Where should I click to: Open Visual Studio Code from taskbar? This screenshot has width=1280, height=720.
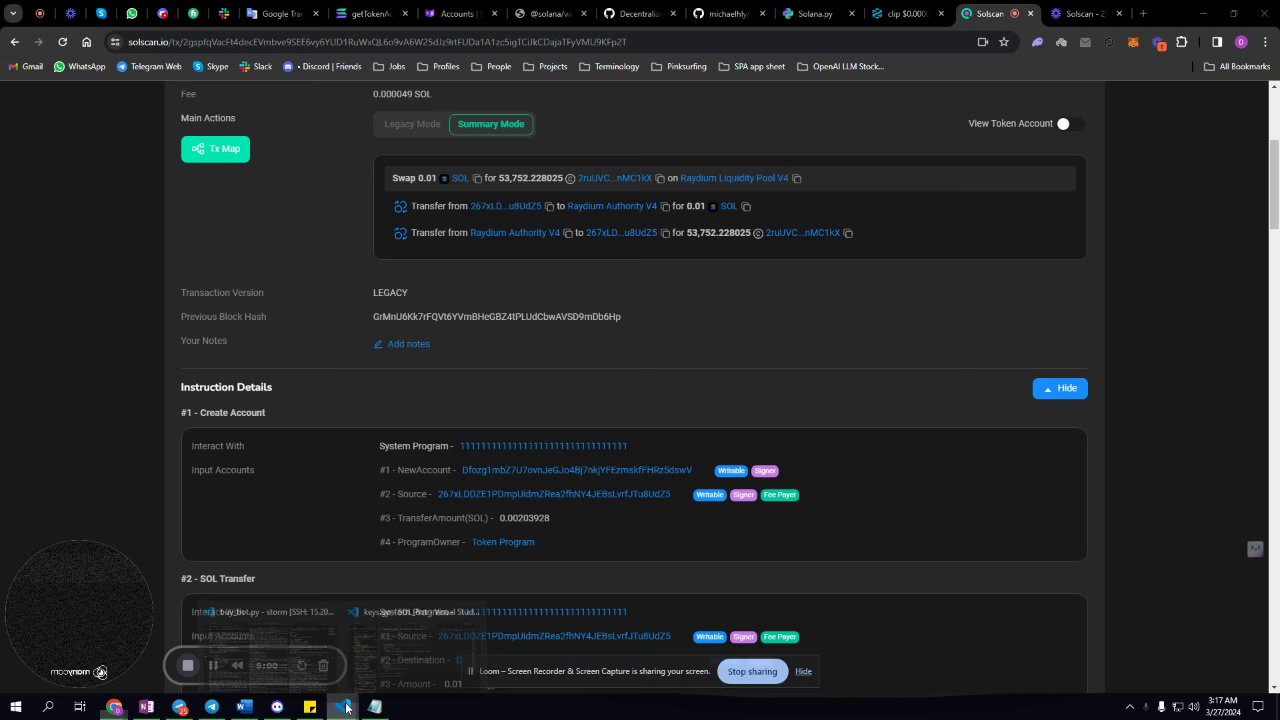[x=342, y=707]
